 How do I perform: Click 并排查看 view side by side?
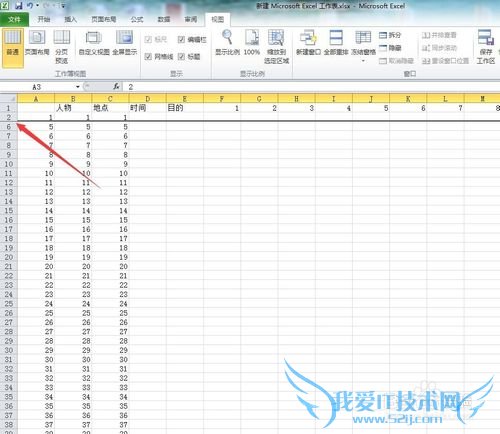(x=439, y=35)
